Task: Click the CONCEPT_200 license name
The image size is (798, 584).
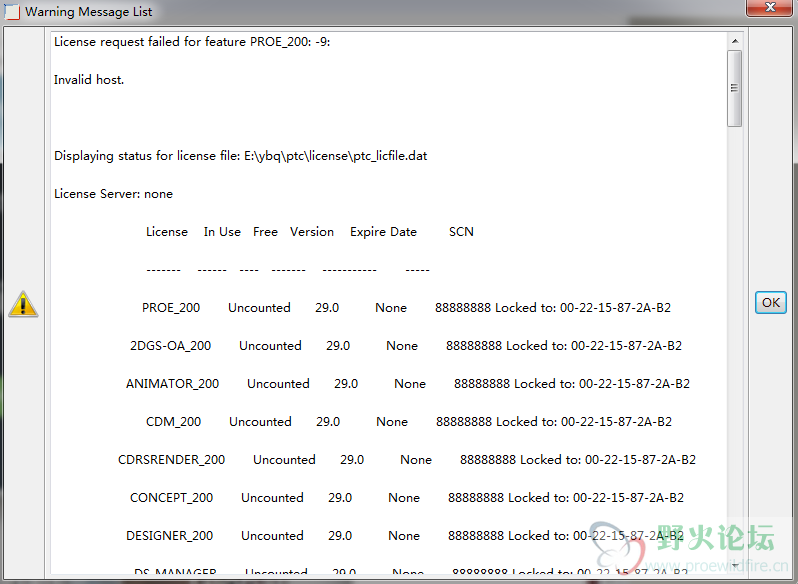Action: [x=172, y=498]
